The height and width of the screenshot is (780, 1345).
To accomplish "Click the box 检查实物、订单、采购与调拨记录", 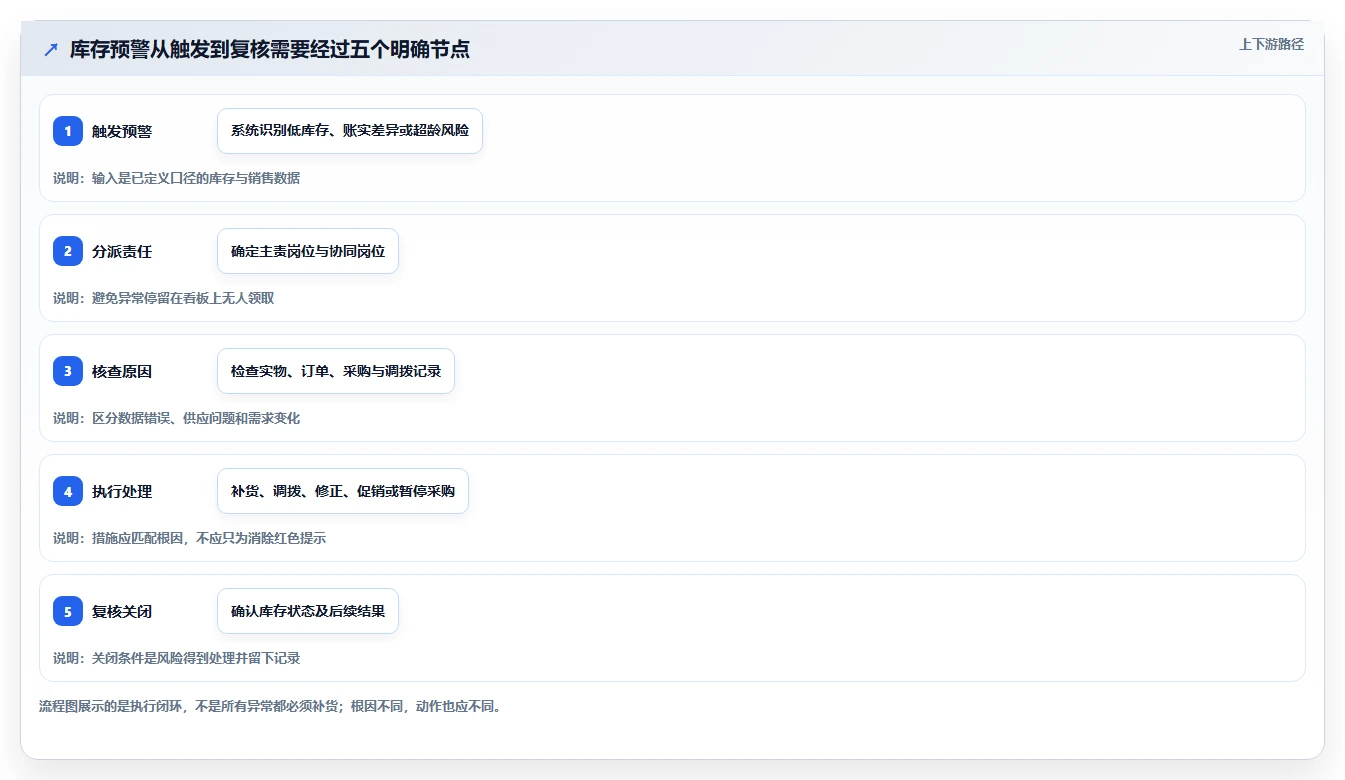I will tap(336, 371).
